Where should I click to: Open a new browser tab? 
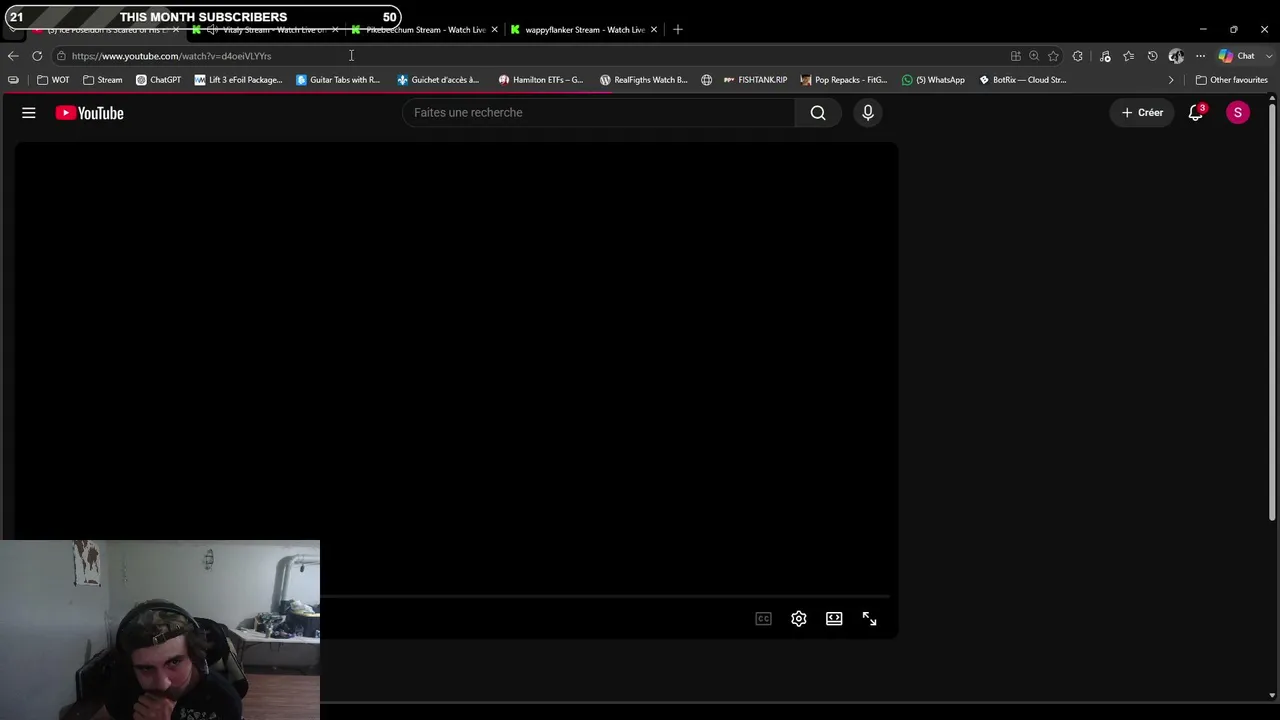coord(678,30)
